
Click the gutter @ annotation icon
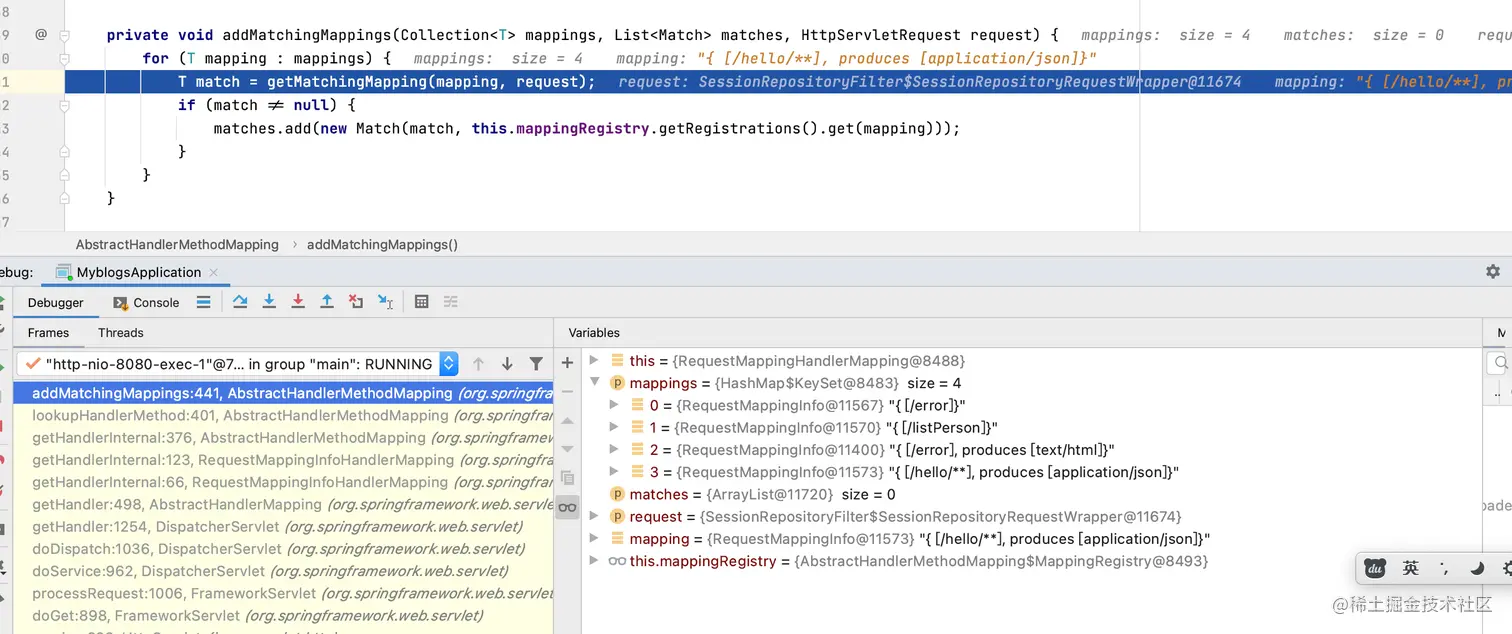(x=41, y=34)
